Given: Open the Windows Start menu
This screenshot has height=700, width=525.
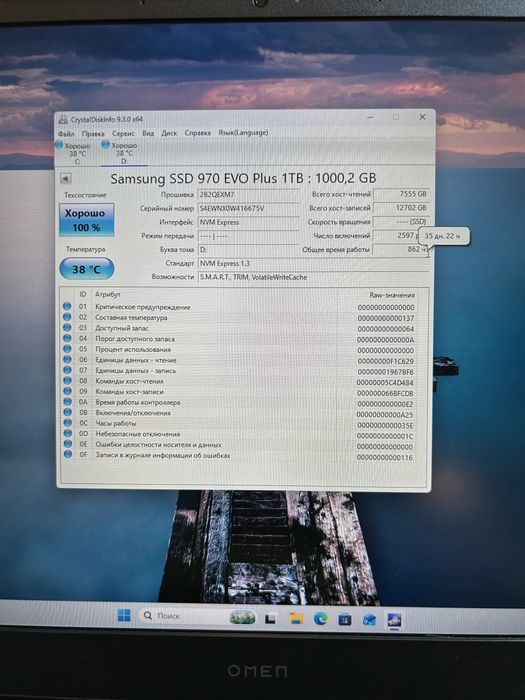Looking at the screenshot, I should [124, 615].
